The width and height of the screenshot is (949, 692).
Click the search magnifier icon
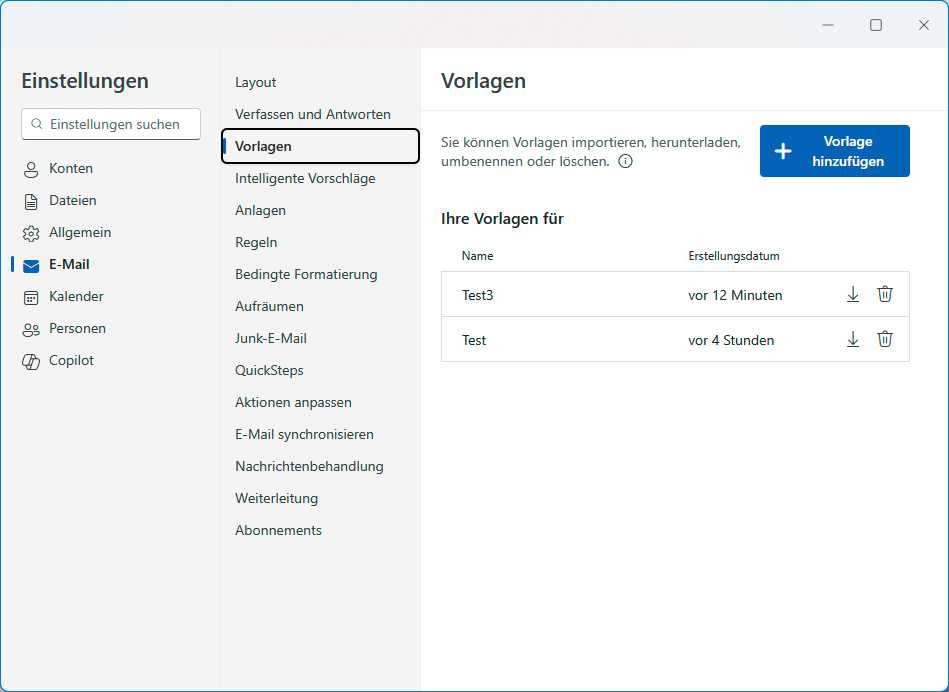pos(37,124)
